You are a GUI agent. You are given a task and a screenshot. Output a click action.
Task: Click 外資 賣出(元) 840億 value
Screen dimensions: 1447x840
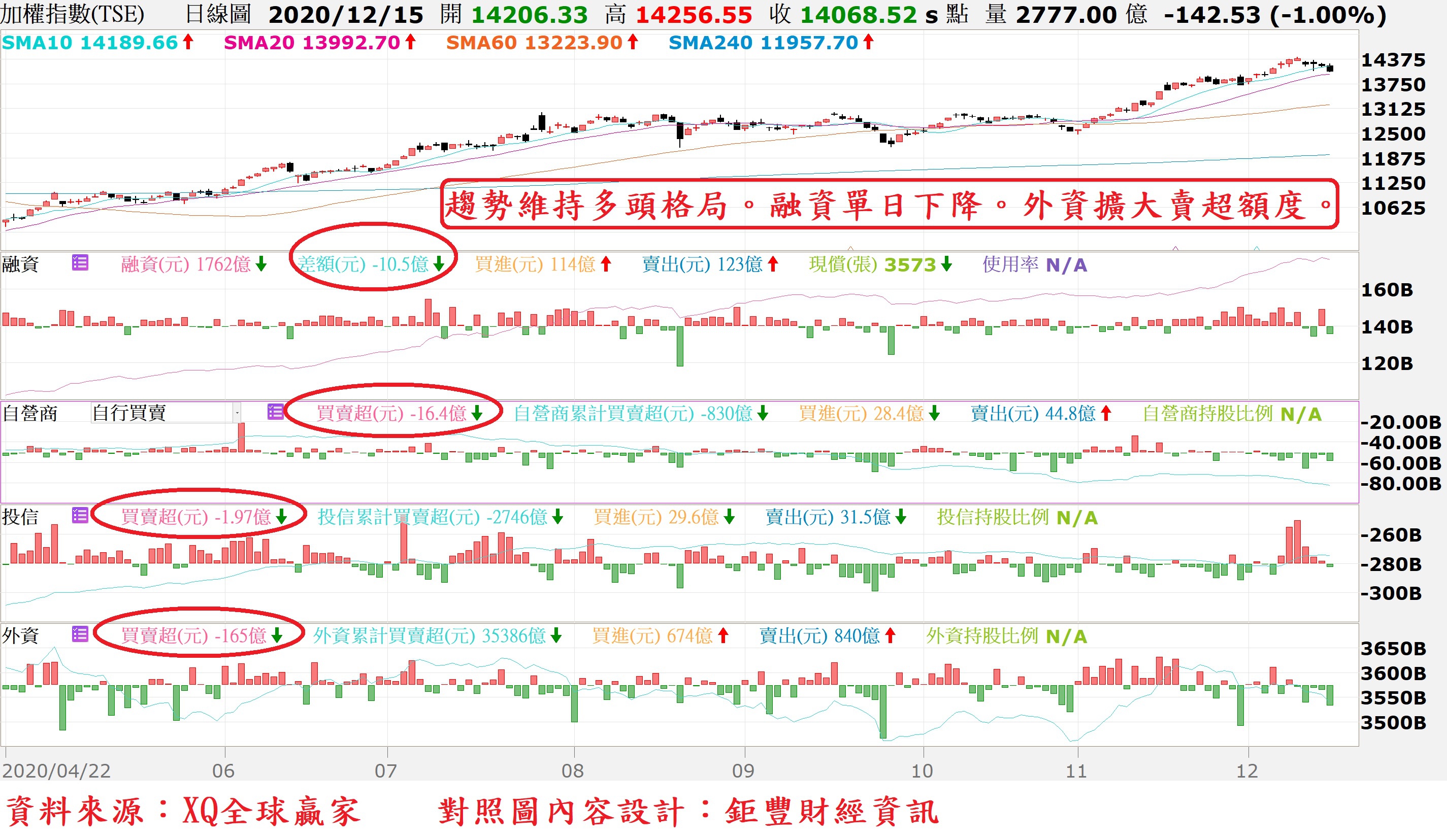tap(820, 635)
